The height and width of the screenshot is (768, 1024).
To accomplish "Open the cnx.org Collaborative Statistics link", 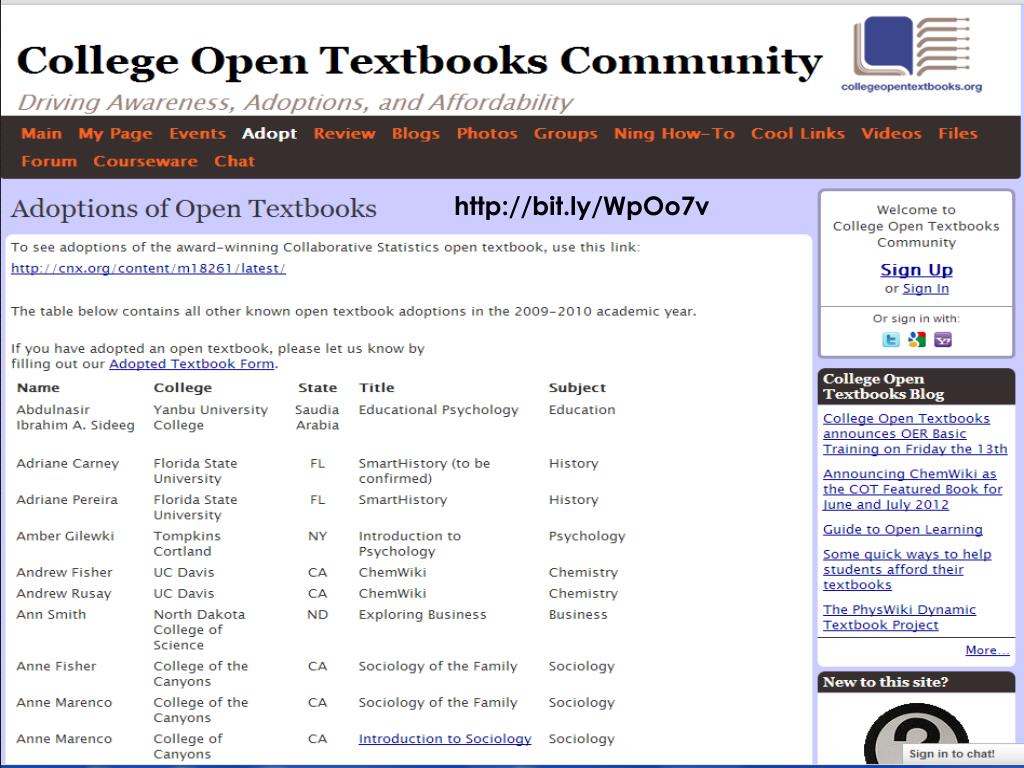I will pos(148,268).
